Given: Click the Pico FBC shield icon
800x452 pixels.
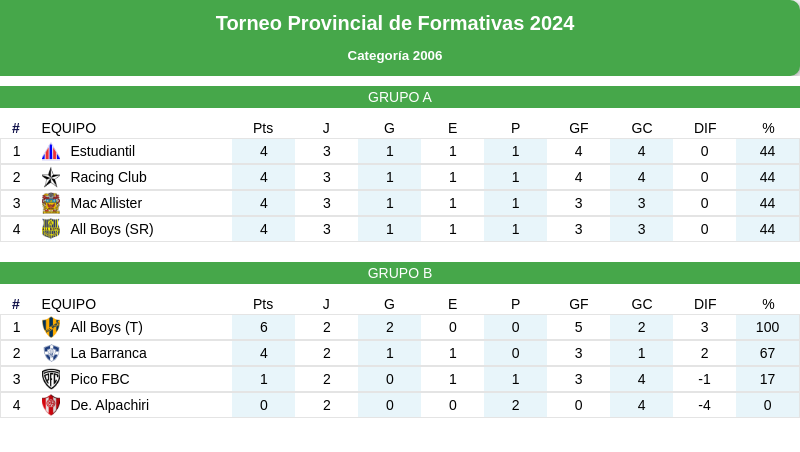Looking at the screenshot, I should coord(51,379).
